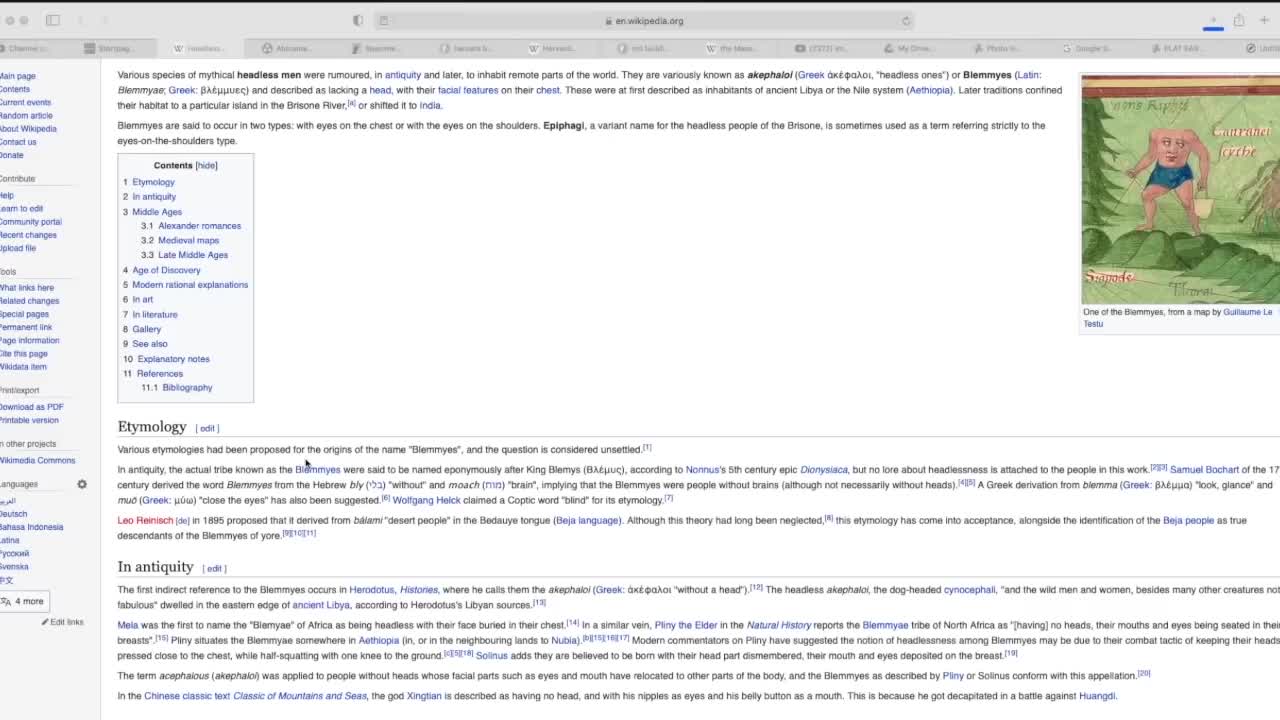Open the Xingtian link

coord(423,696)
